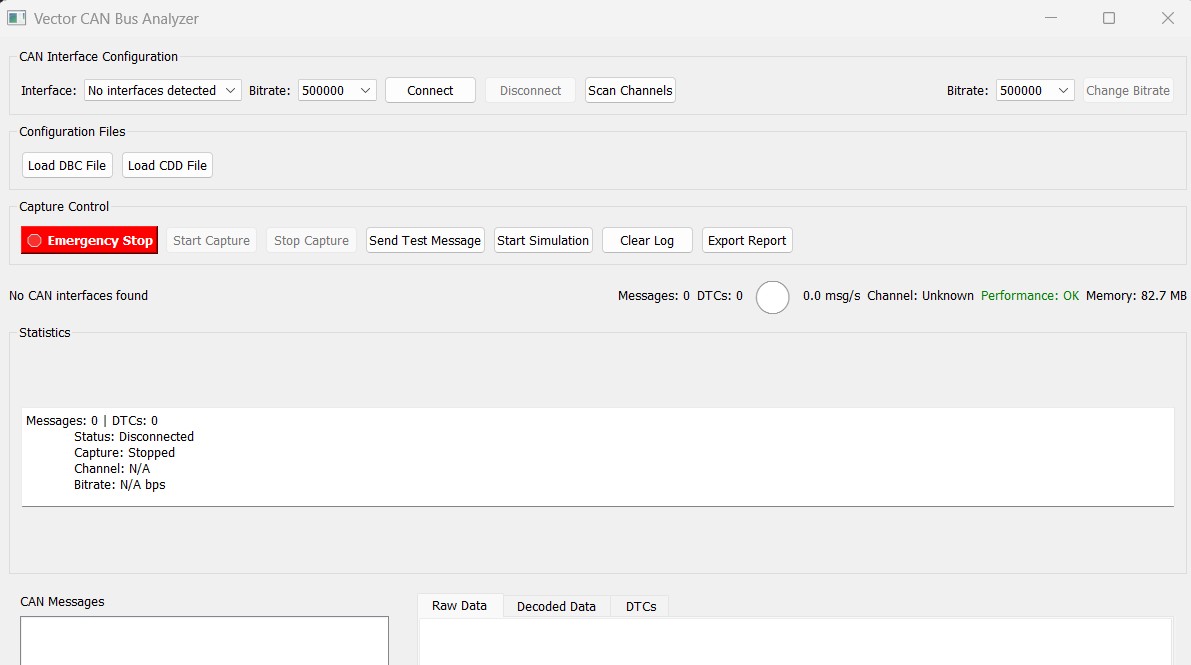Click Scan Channels button

coord(630,91)
